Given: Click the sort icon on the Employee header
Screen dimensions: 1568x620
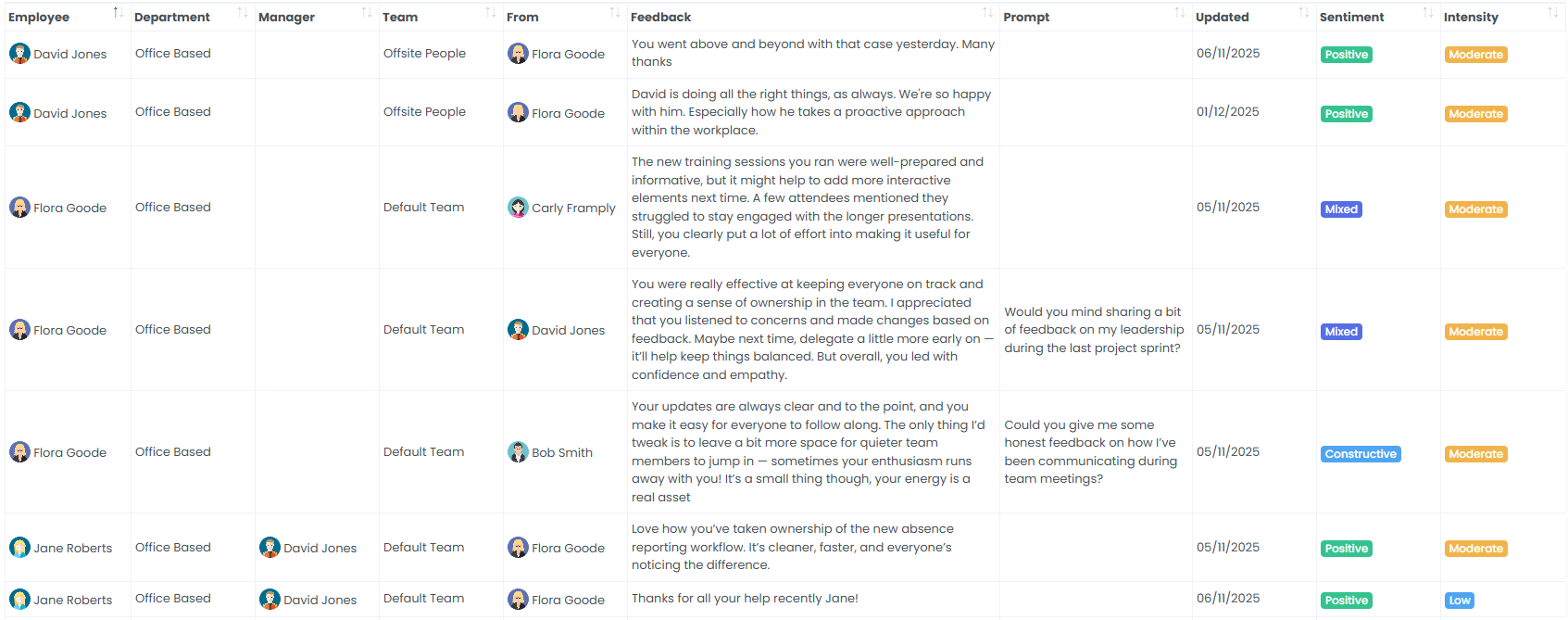Looking at the screenshot, I should 117,12.
